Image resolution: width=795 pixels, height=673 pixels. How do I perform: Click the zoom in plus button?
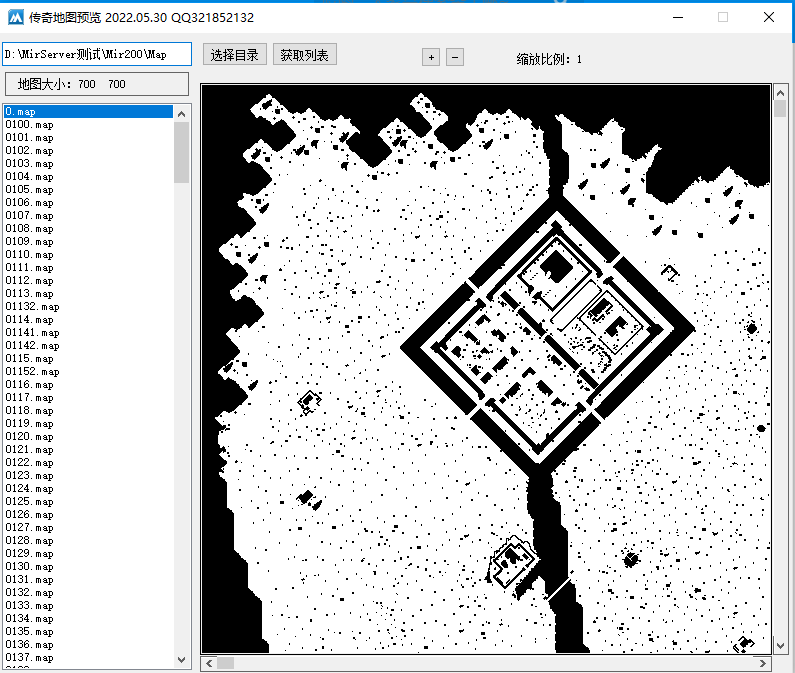[x=431, y=57]
